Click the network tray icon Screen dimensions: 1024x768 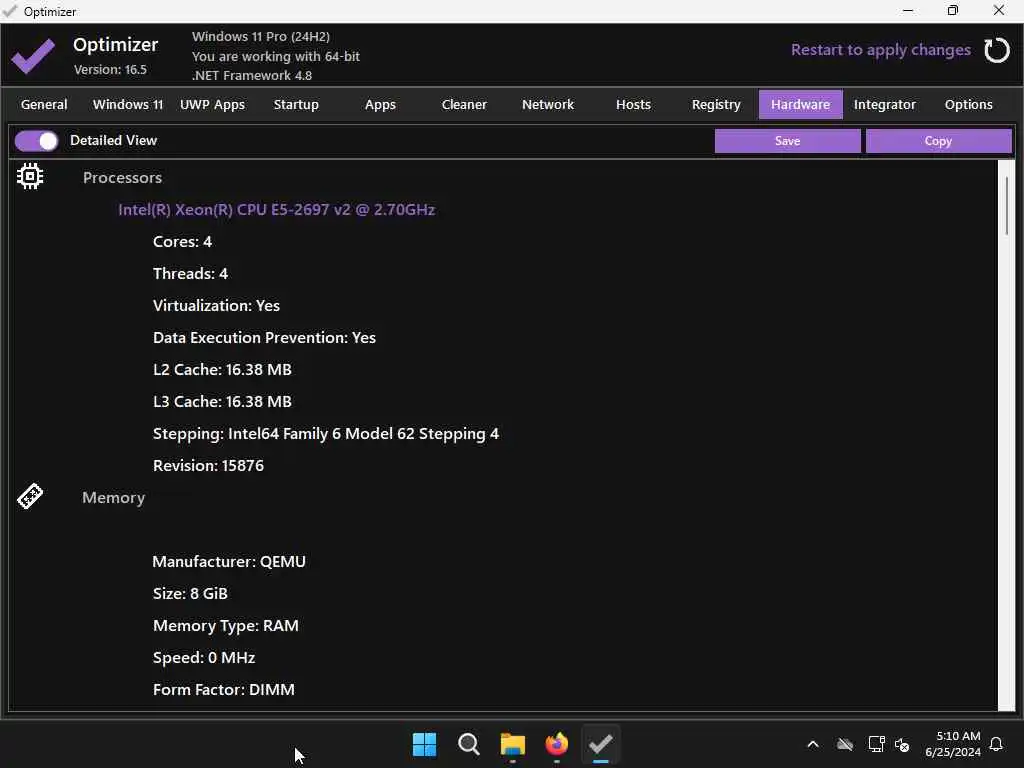pyautogui.click(x=876, y=744)
